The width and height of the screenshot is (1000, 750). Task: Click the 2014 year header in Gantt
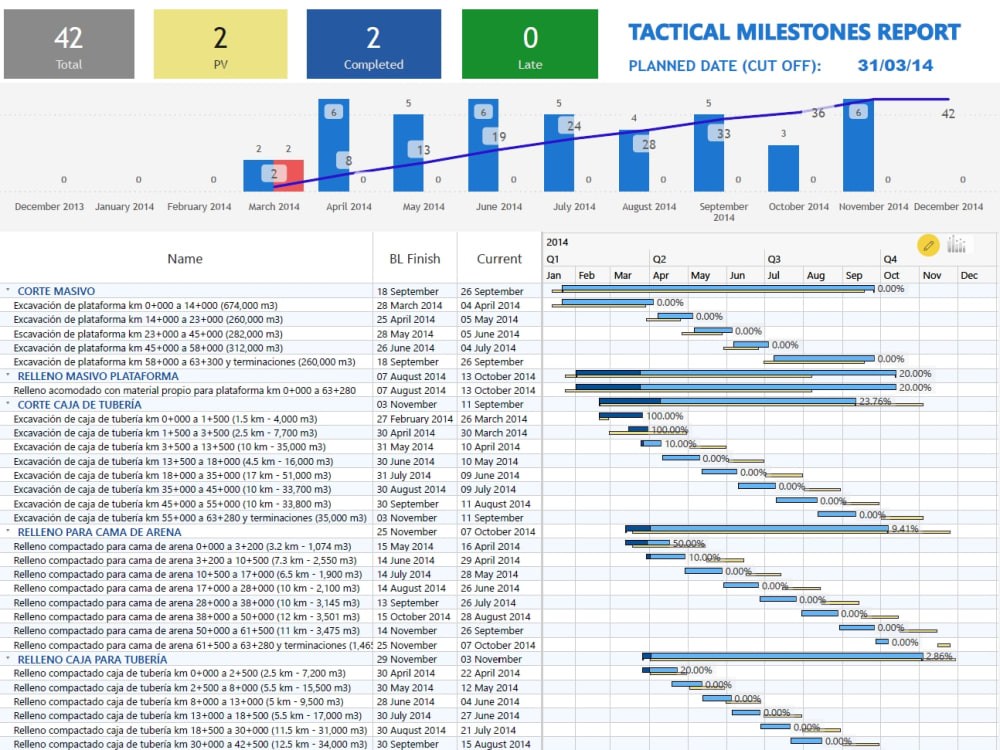pyautogui.click(x=557, y=242)
